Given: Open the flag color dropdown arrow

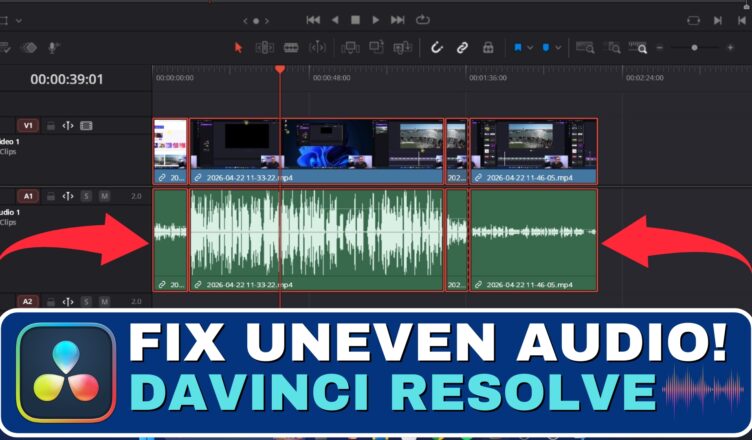Looking at the screenshot, I should (x=530, y=48).
